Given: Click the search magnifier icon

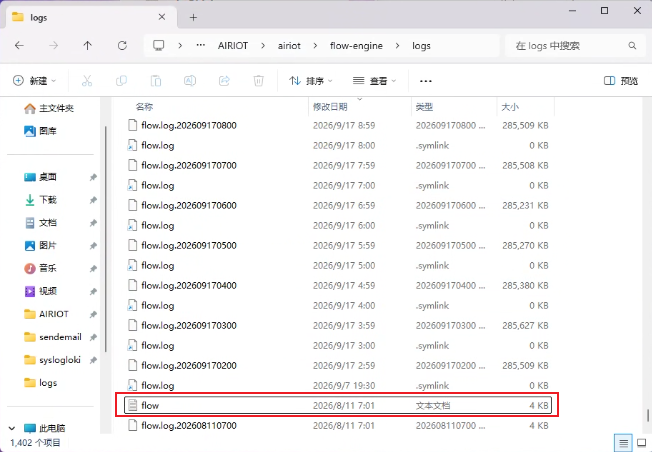Looking at the screenshot, I should click(632, 46).
